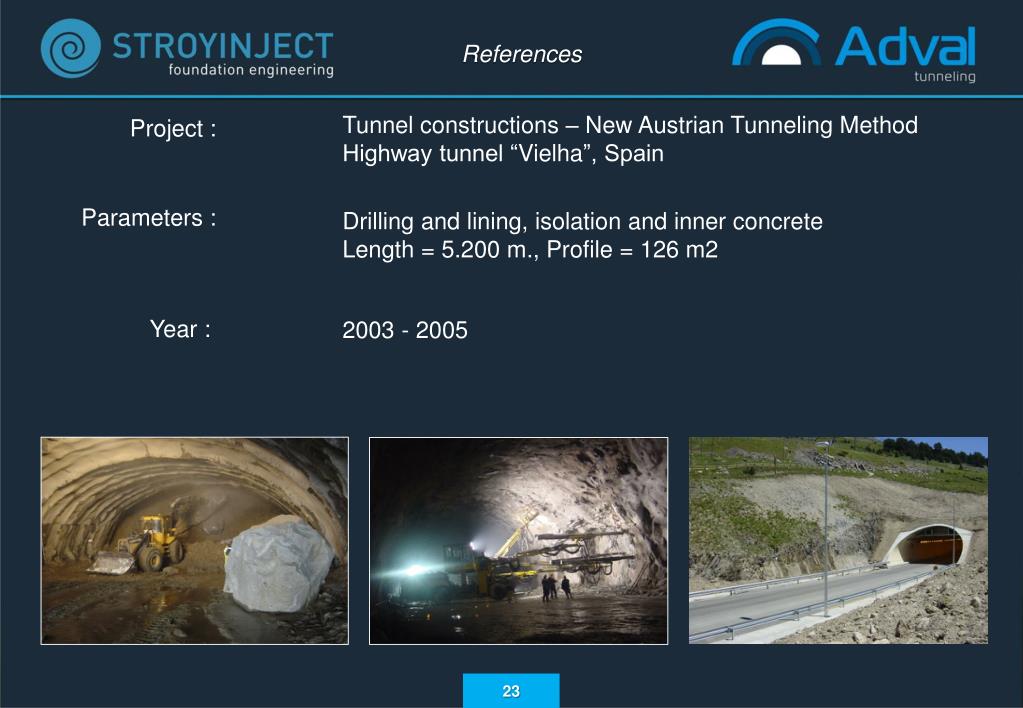Screen dimensions: 1023x708
Task: Click the slide number 23 box
Action: [x=511, y=691]
